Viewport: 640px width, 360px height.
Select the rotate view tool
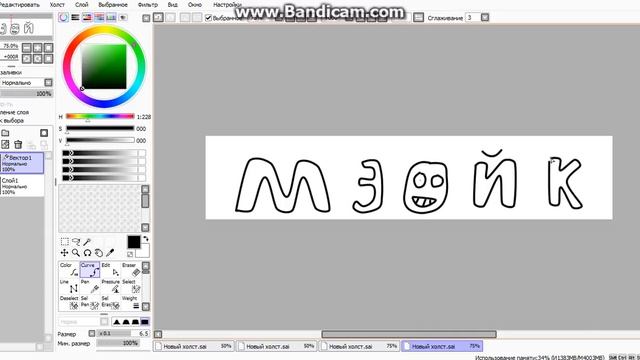(x=87, y=253)
